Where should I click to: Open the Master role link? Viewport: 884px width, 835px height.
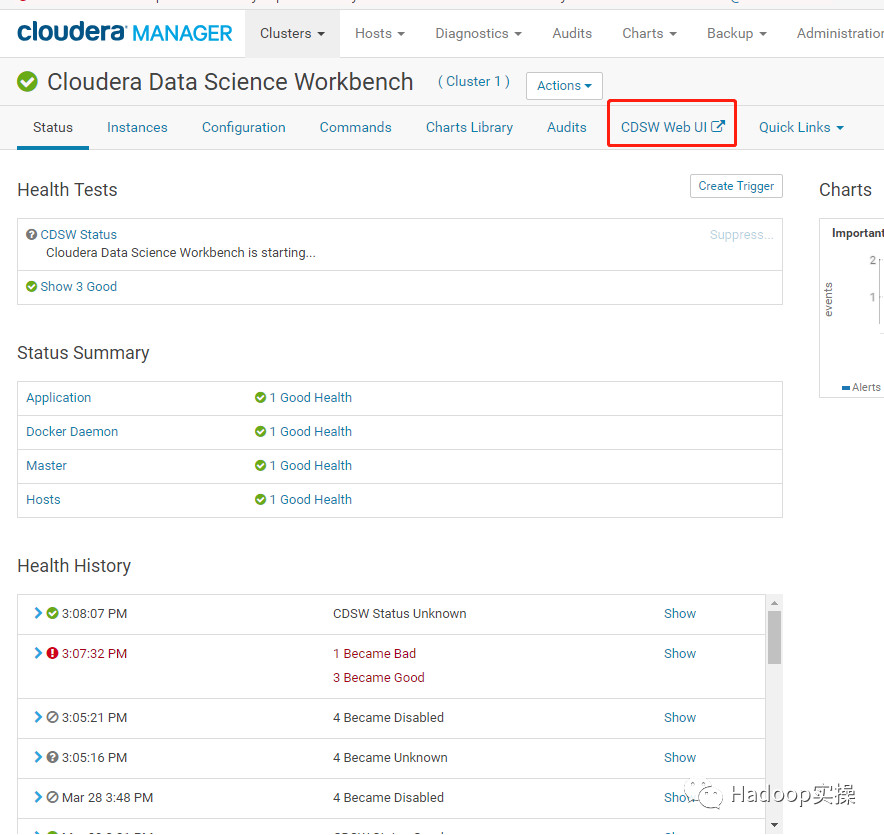coord(46,465)
